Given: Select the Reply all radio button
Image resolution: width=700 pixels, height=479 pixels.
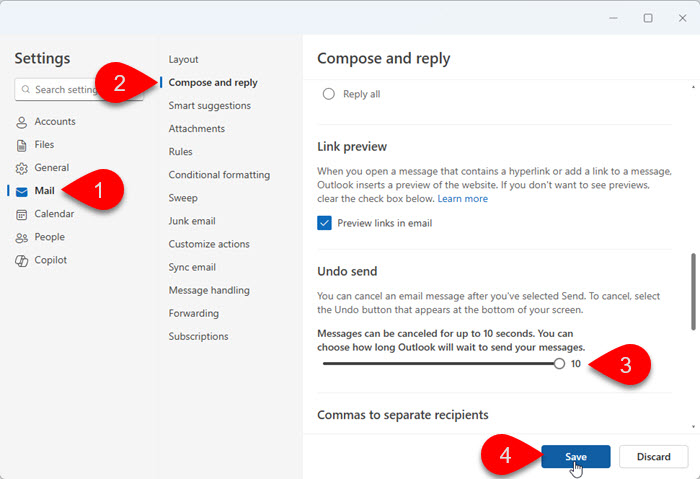Looking at the screenshot, I should point(328,94).
